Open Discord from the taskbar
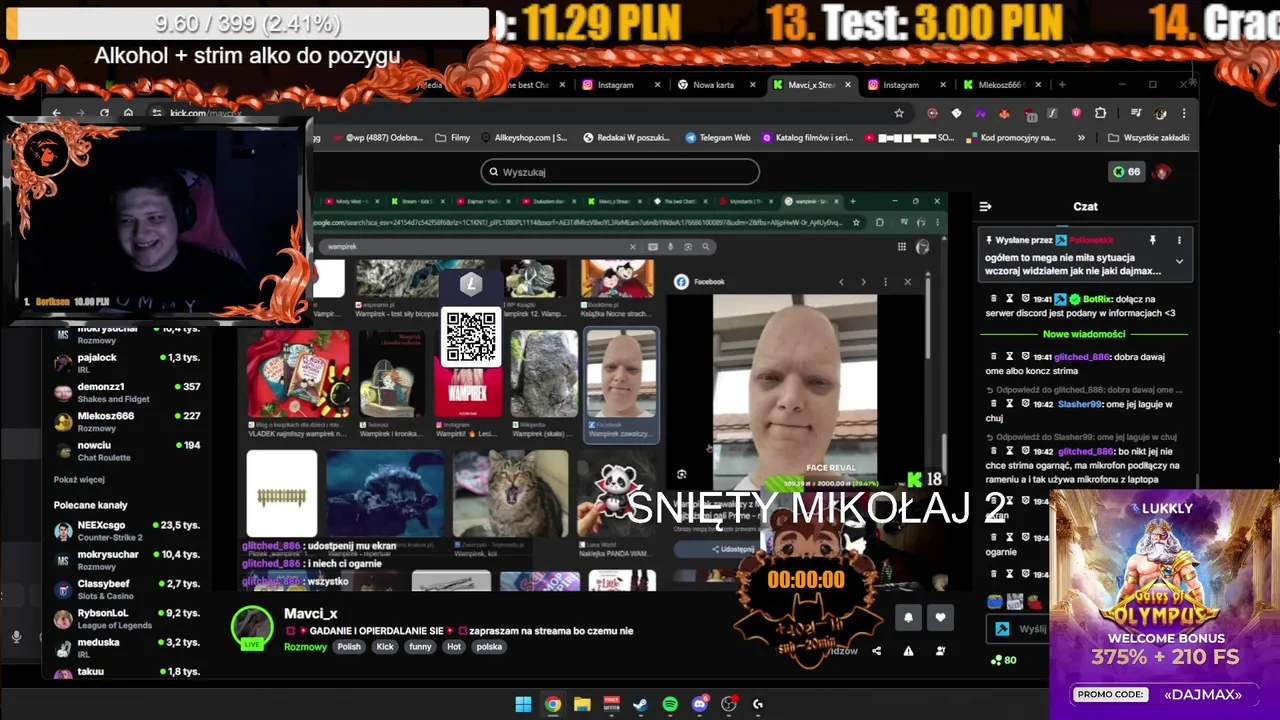The image size is (1280, 720). coord(699,704)
